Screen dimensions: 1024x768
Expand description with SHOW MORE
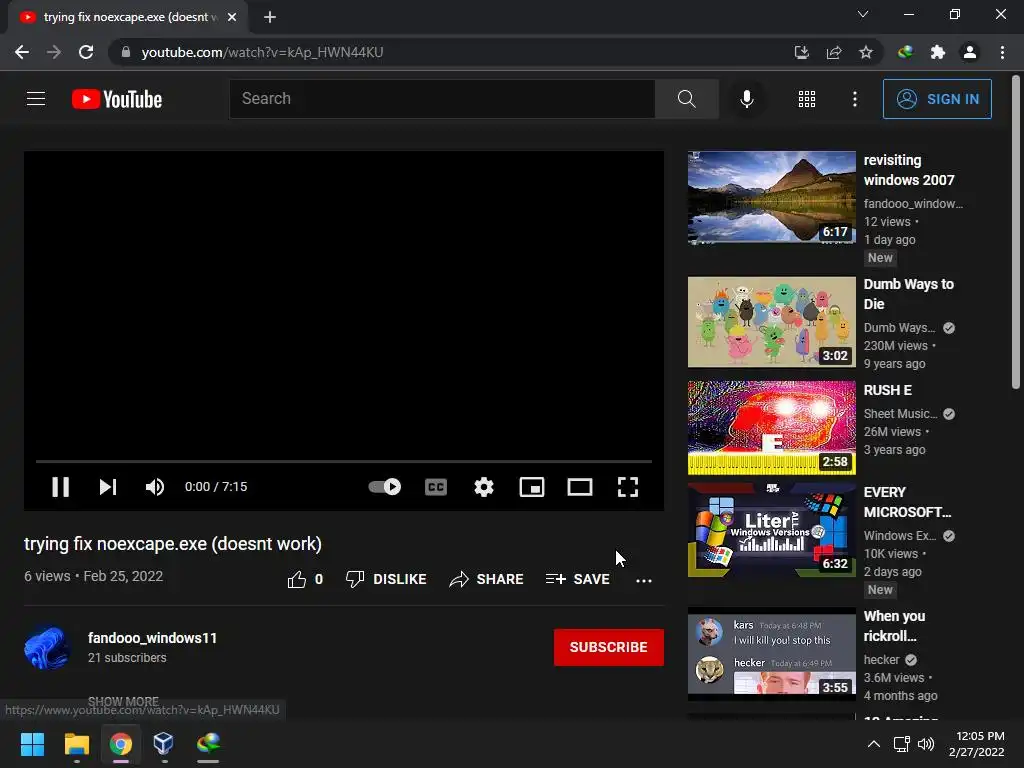123,701
